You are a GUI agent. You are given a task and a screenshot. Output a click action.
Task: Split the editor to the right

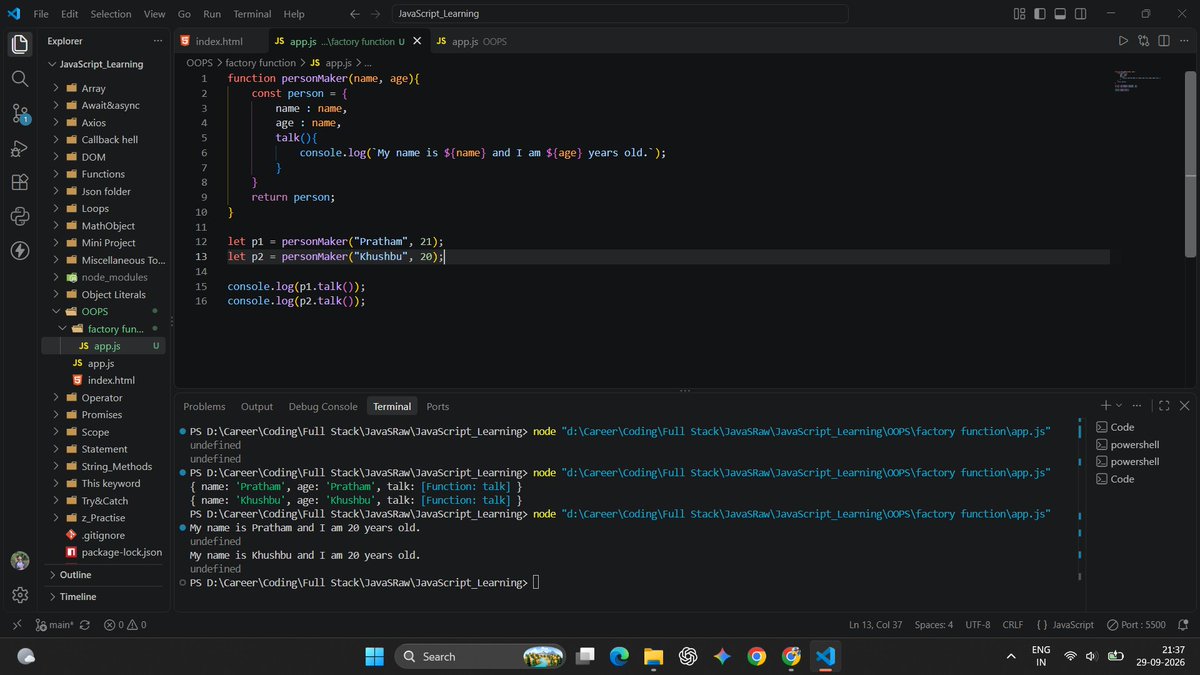point(1164,41)
